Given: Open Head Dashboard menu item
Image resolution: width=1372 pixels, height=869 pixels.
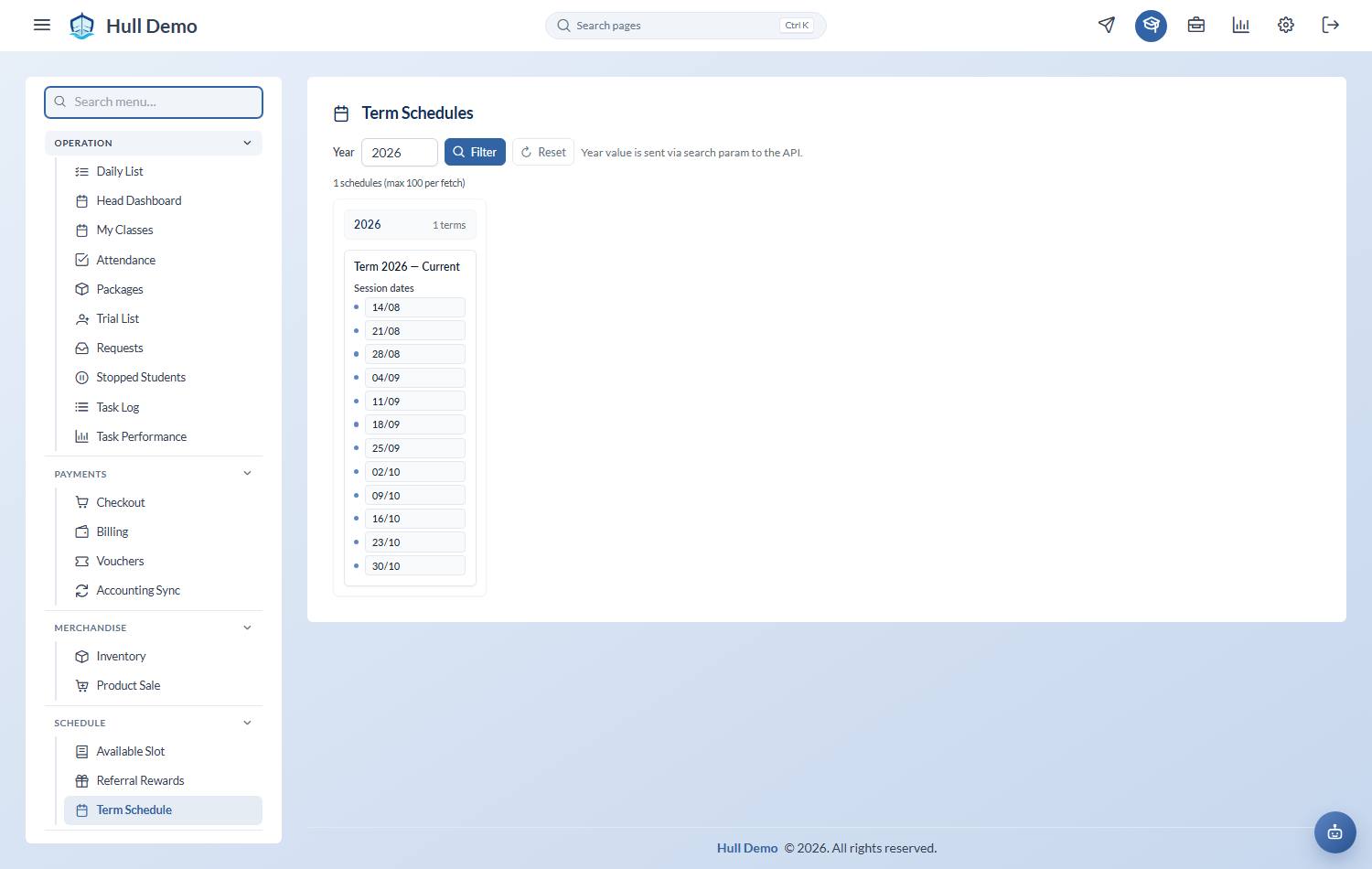Looking at the screenshot, I should pos(163,200).
